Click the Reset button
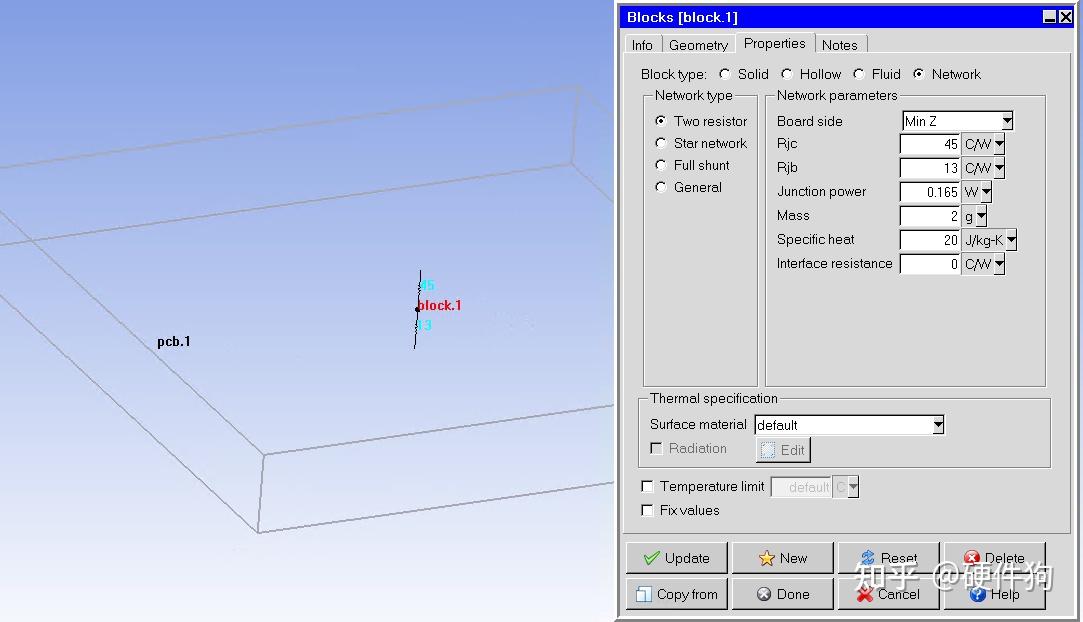 pos(889,558)
